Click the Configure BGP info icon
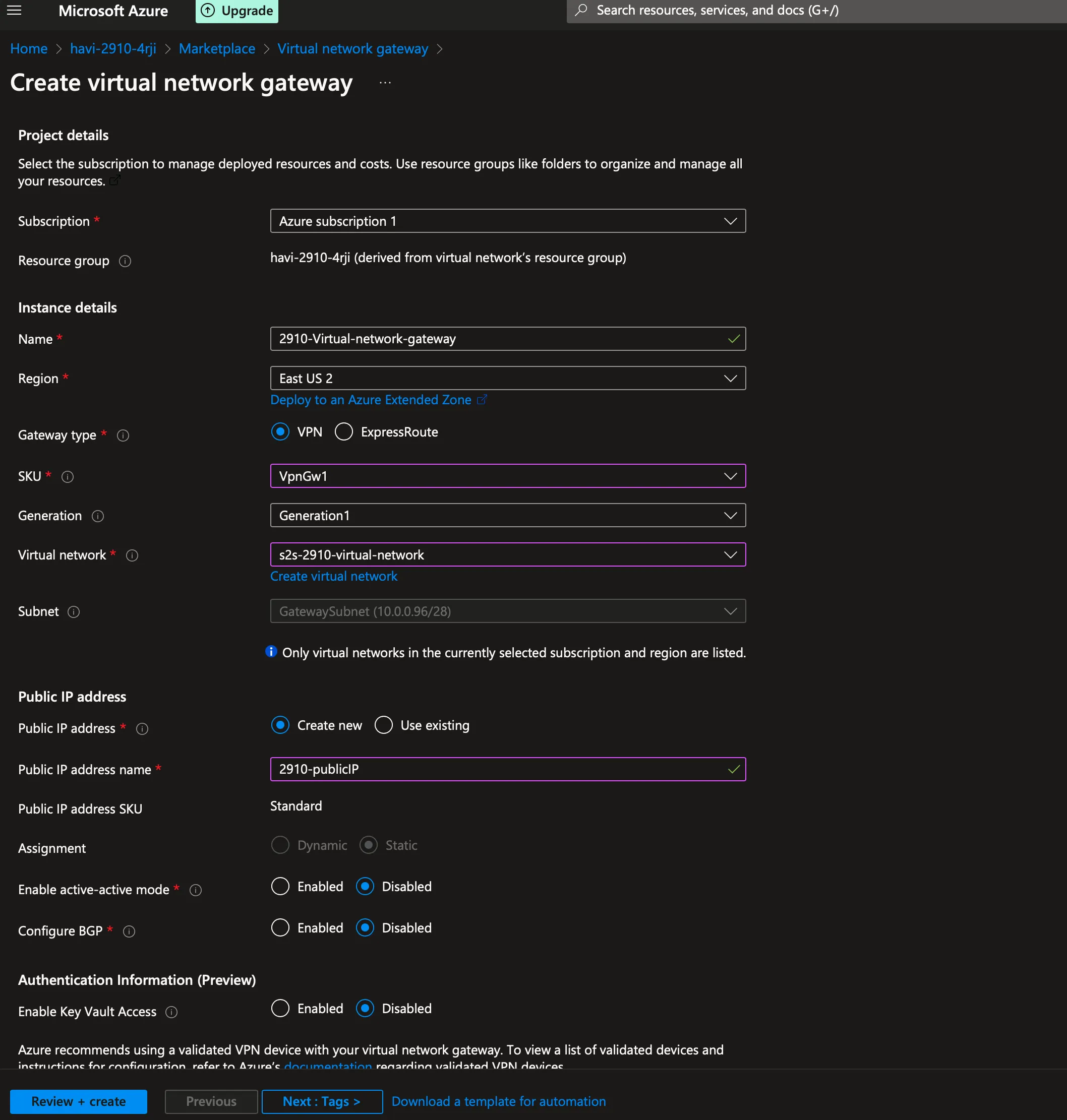The width and height of the screenshot is (1067, 1120). [129, 932]
